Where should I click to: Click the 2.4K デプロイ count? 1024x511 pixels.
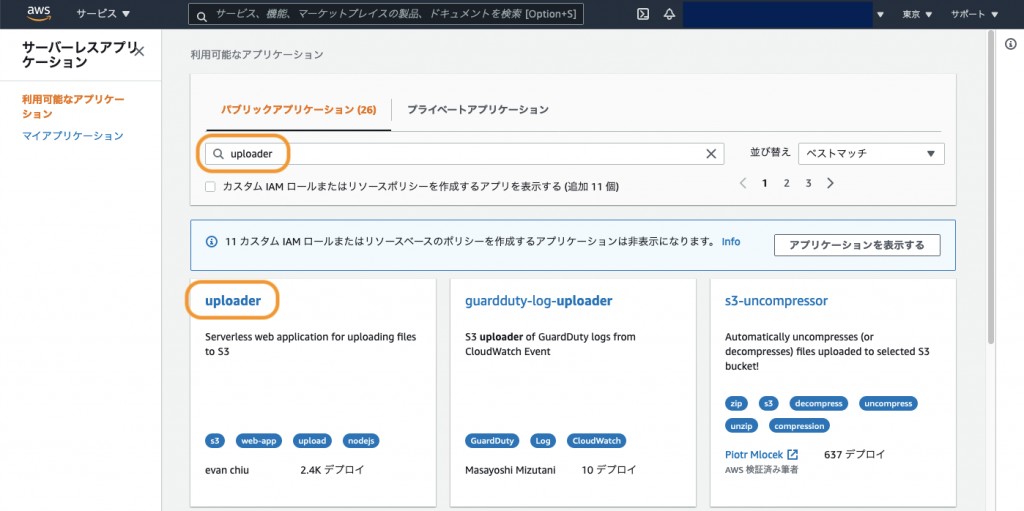pos(332,470)
